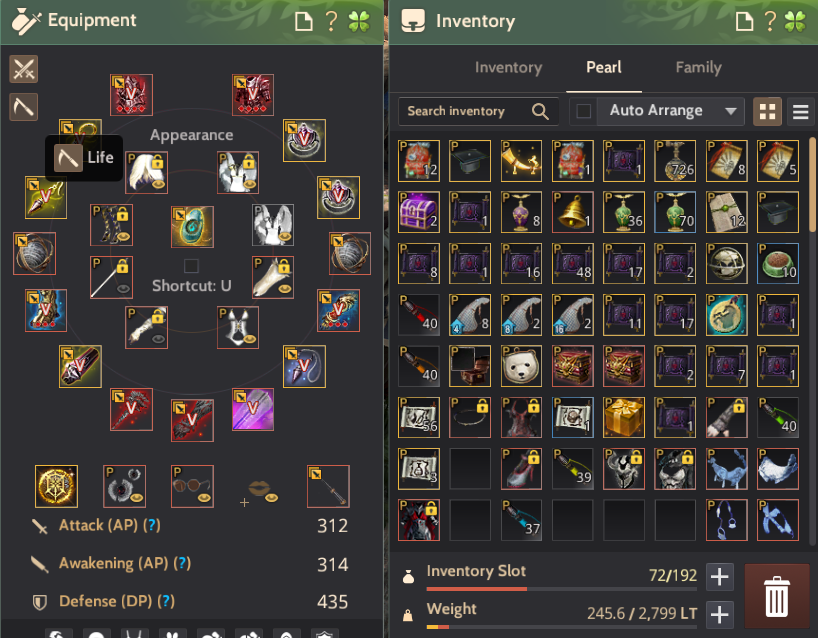The height and width of the screenshot is (638, 818).
Task: Click the Inventory trash can delete button
Action: point(777,596)
